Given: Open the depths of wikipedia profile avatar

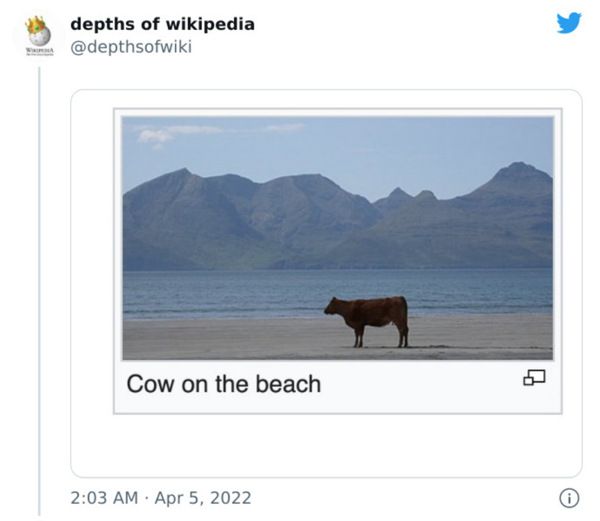Looking at the screenshot, I should (38, 37).
